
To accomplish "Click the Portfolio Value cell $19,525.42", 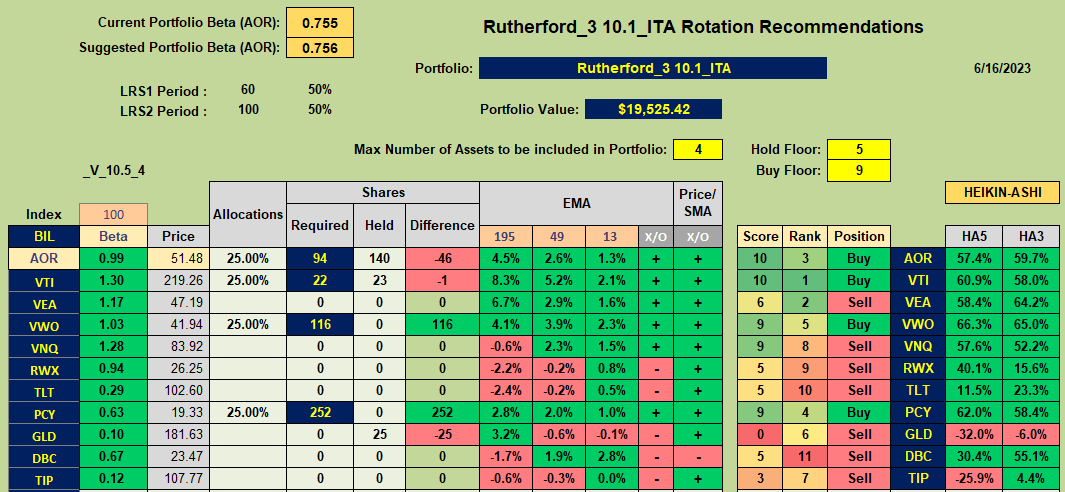I will click(x=653, y=109).
